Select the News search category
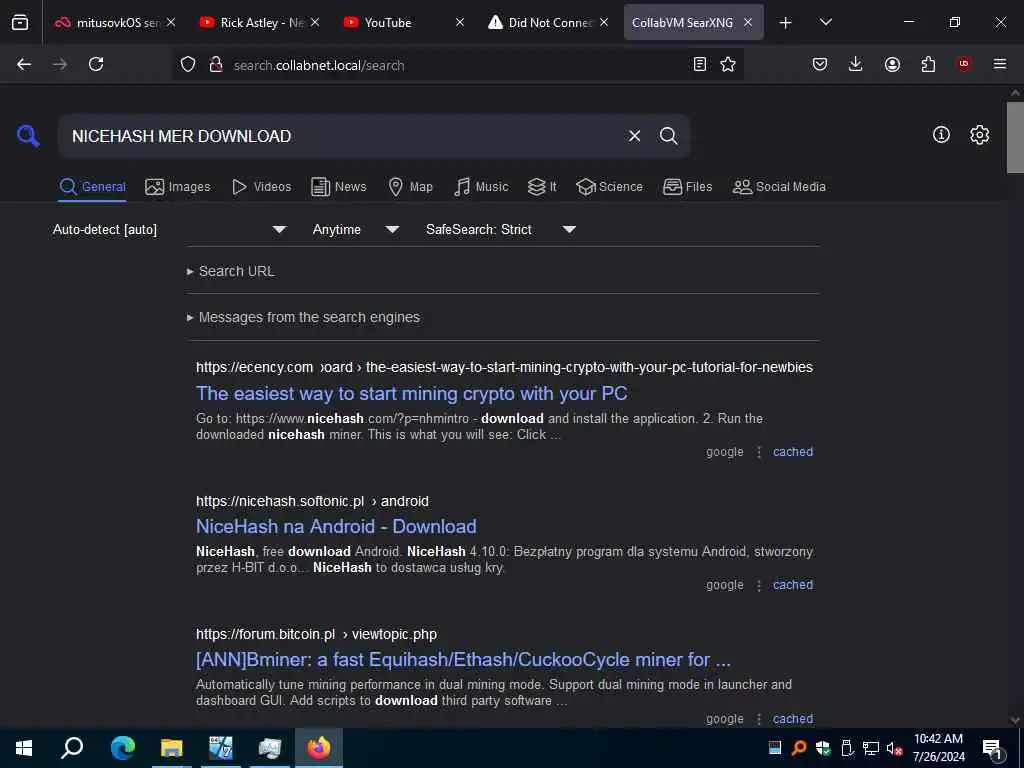Image resolution: width=1024 pixels, height=768 pixels. [x=339, y=187]
